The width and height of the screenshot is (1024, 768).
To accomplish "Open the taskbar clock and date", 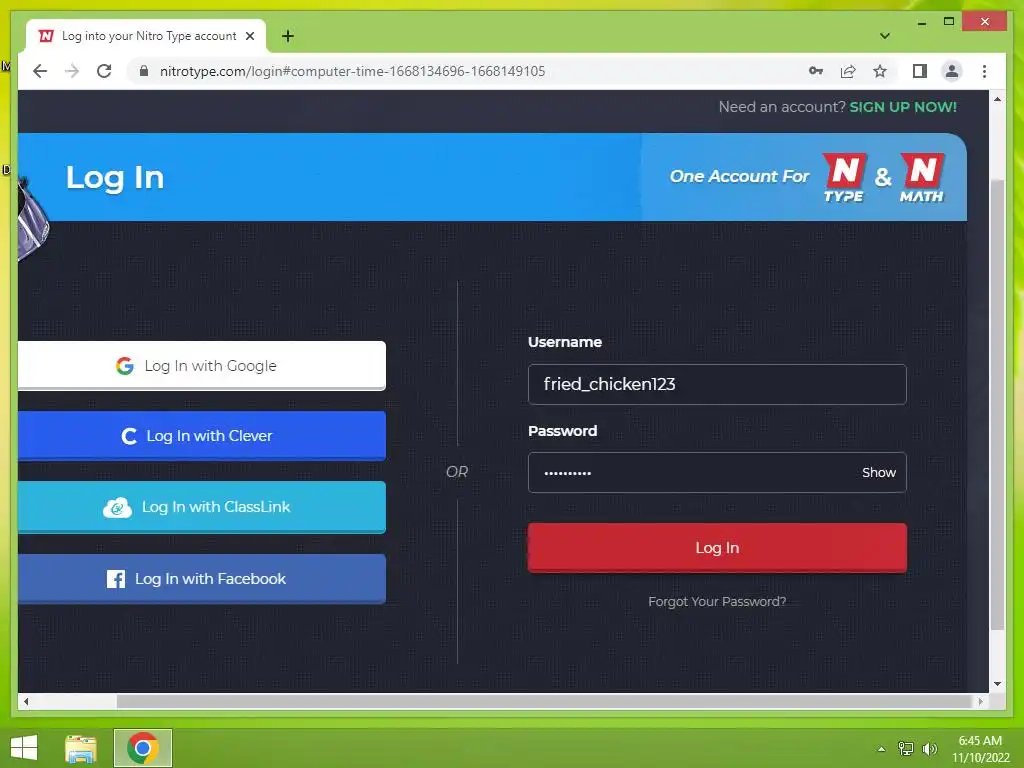I will pyautogui.click(x=980, y=749).
